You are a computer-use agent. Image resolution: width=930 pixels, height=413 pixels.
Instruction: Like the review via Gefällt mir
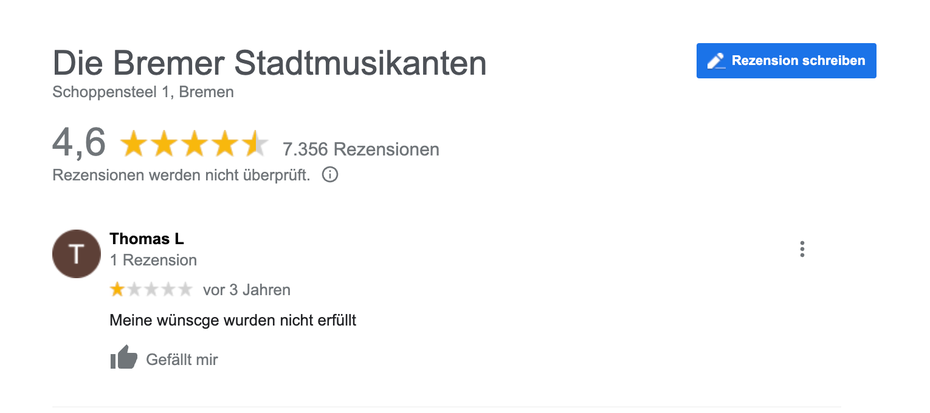click(x=181, y=359)
